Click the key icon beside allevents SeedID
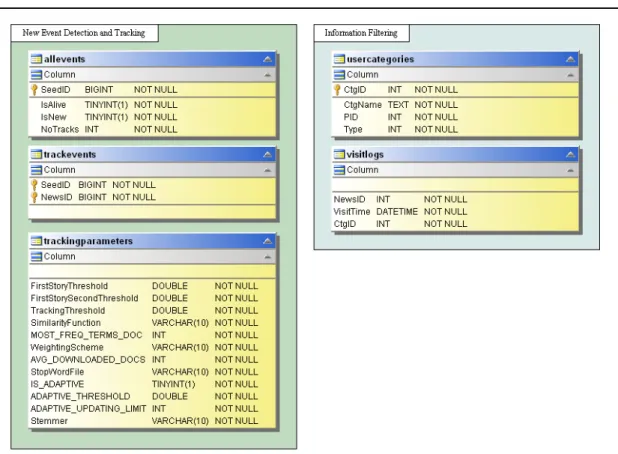The height and width of the screenshot is (454, 618). coord(34,90)
